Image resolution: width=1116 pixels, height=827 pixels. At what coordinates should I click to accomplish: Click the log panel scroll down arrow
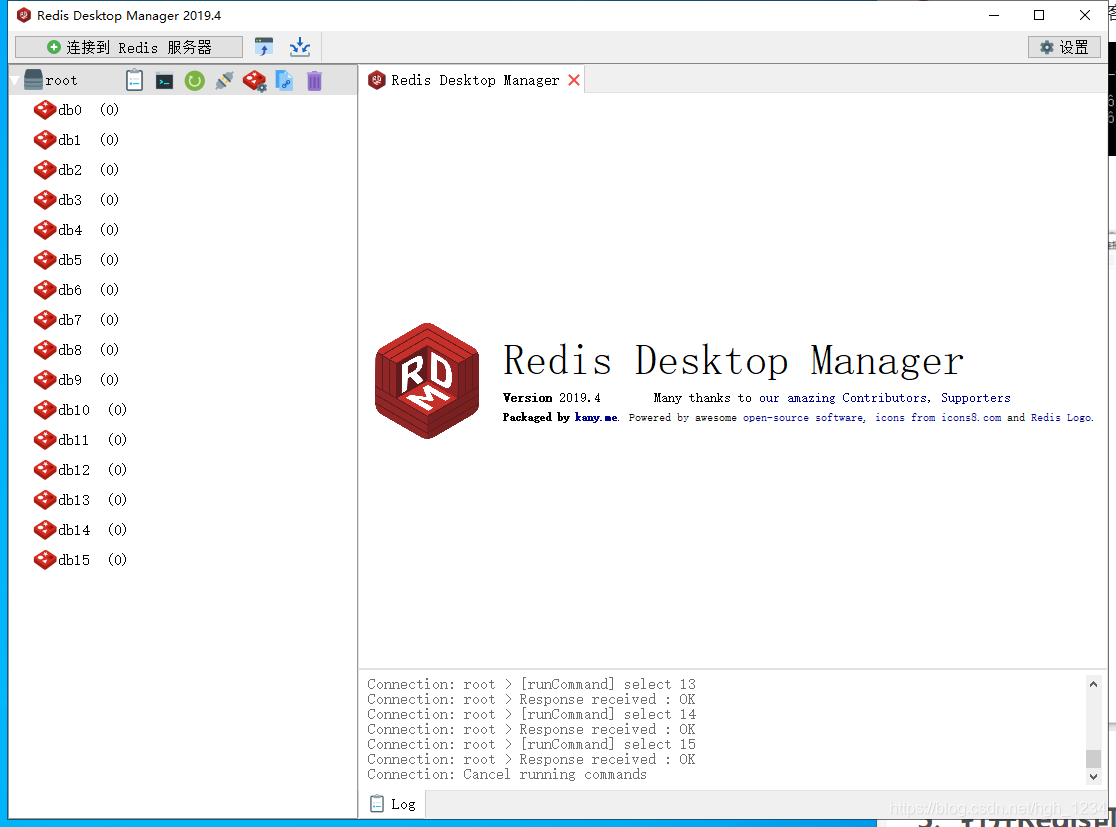tap(1093, 776)
